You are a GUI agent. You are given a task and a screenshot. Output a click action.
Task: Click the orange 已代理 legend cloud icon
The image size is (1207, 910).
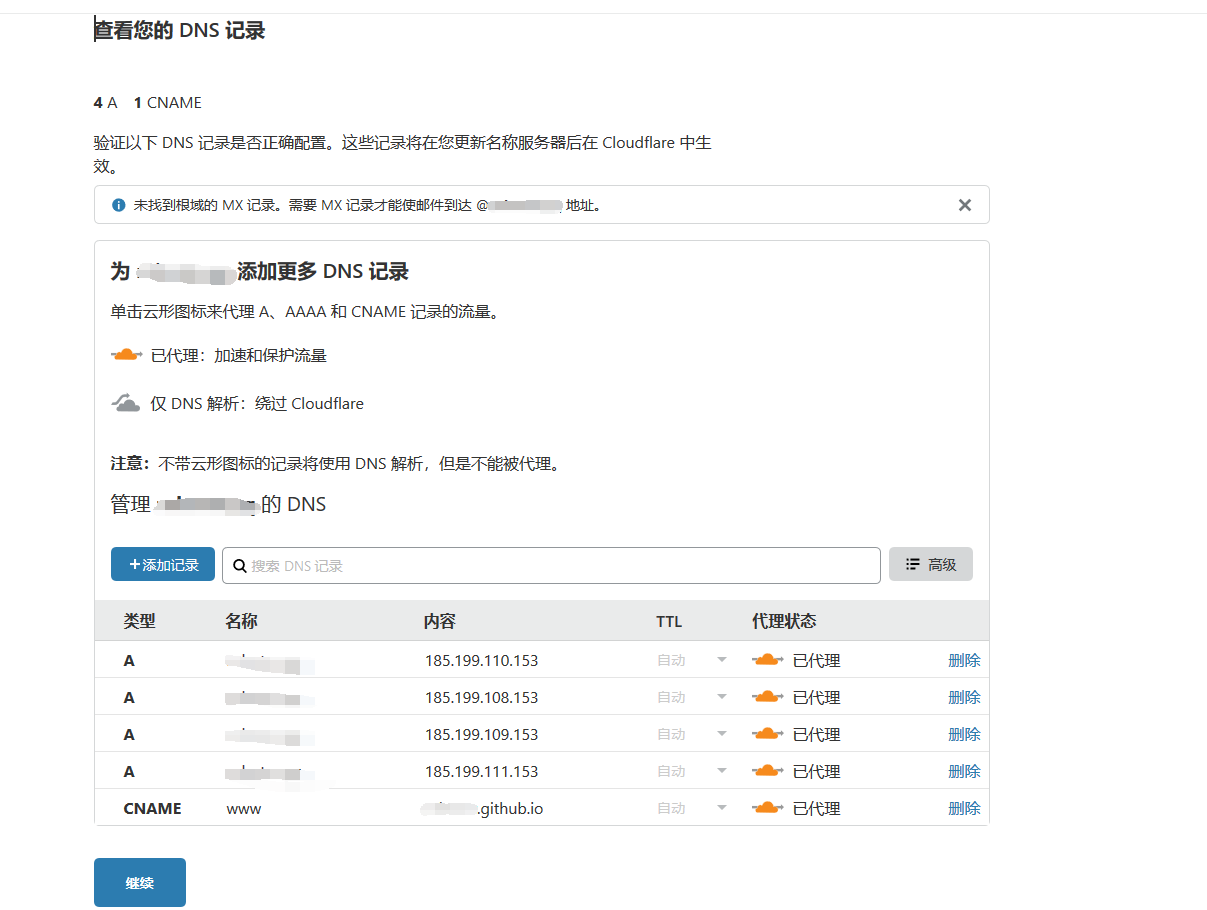click(x=126, y=355)
